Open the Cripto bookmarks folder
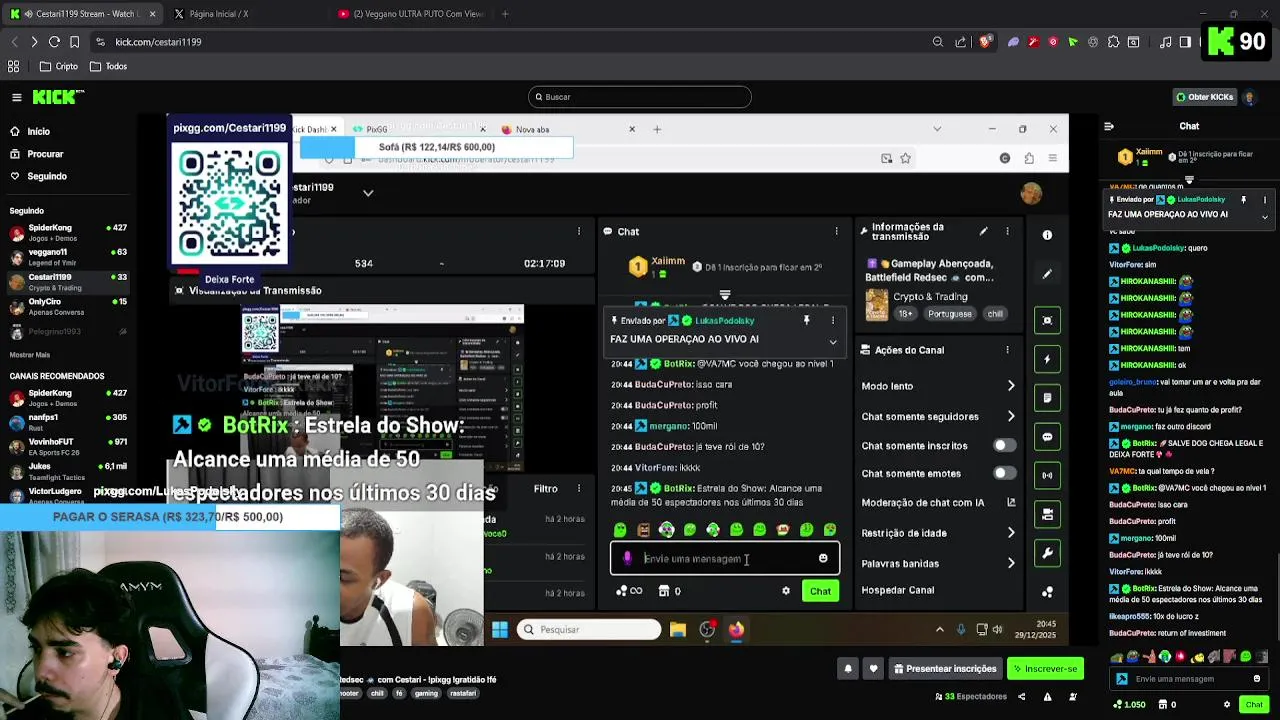1280x720 pixels. pyautogui.click(x=59, y=66)
